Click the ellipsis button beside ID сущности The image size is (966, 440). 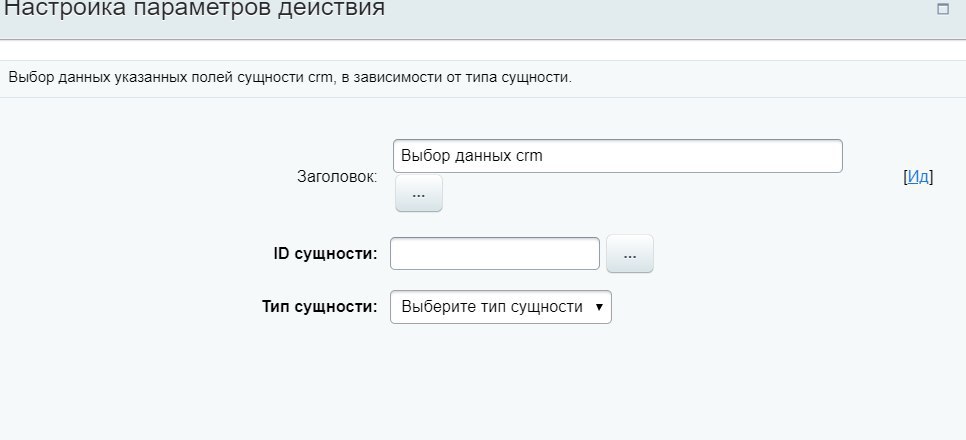click(629, 255)
